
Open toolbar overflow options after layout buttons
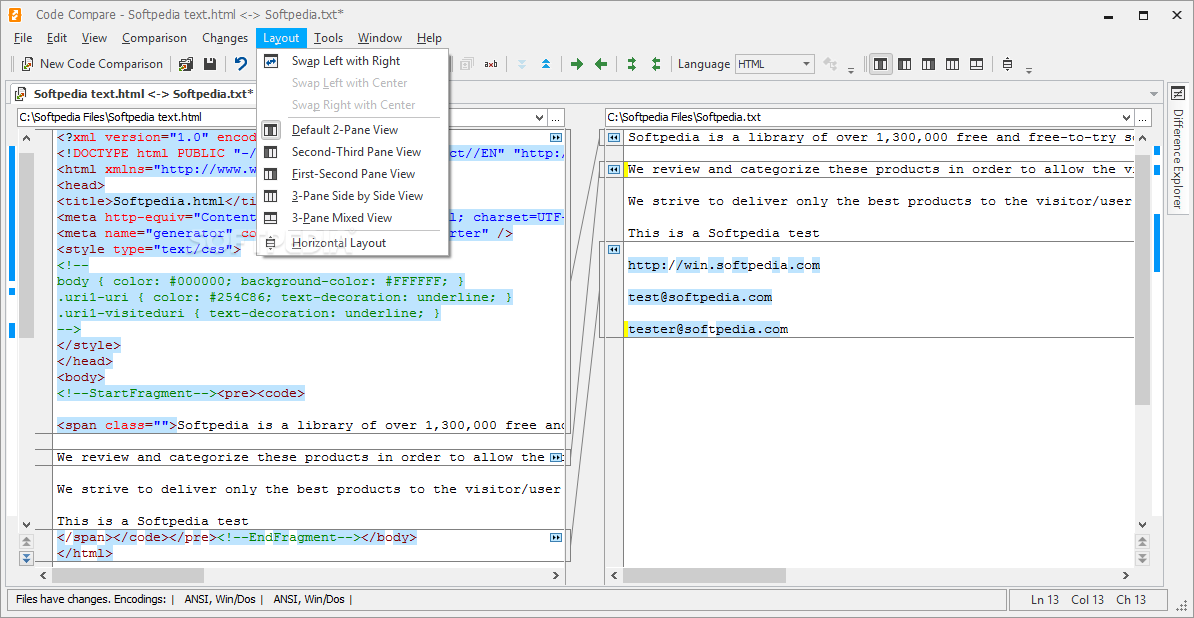pos(1029,70)
